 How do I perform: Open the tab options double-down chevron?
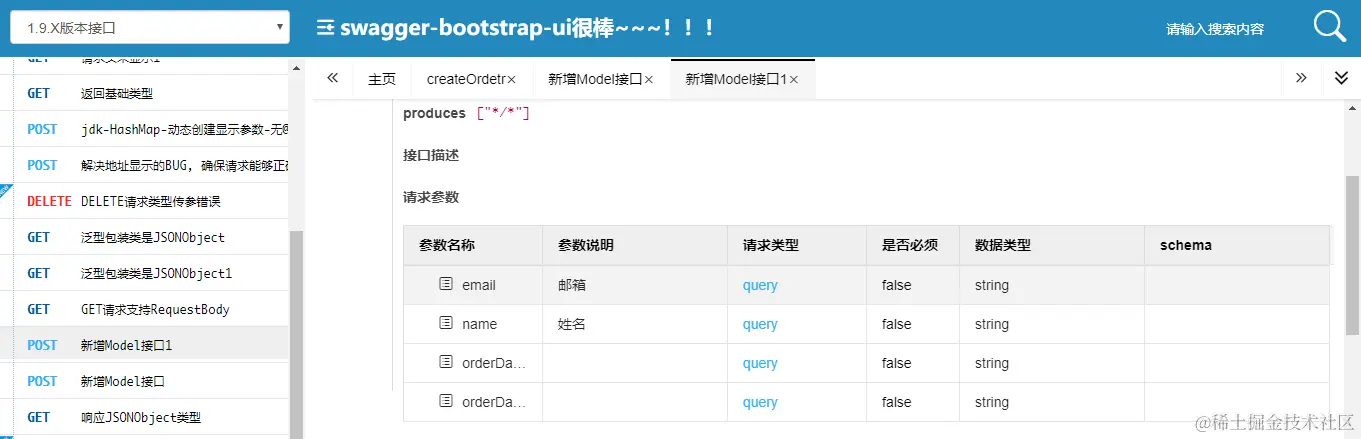click(x=1342, y=78)
